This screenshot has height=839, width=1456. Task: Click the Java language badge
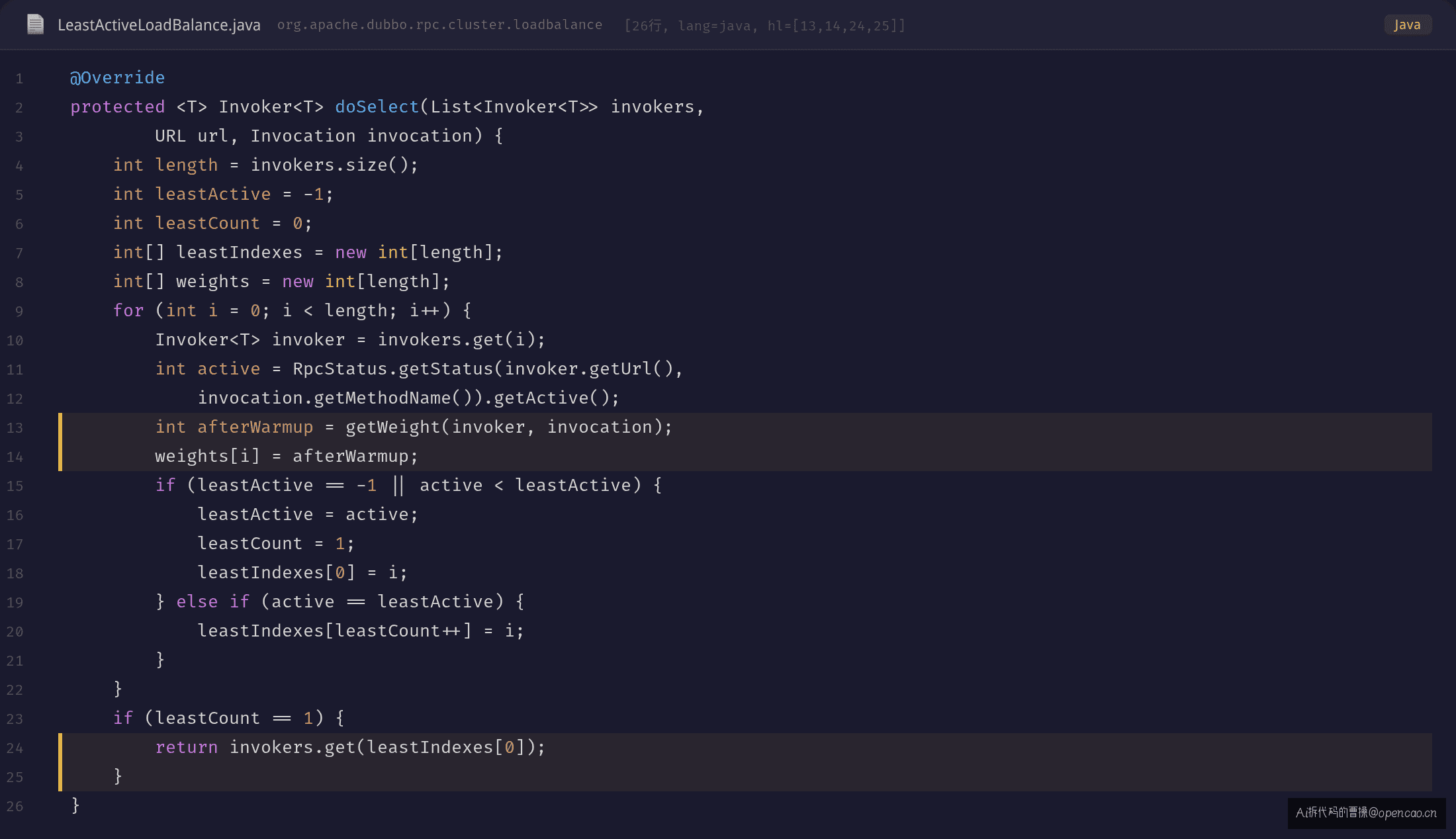pyautogui.click(x=1408, y=24)
